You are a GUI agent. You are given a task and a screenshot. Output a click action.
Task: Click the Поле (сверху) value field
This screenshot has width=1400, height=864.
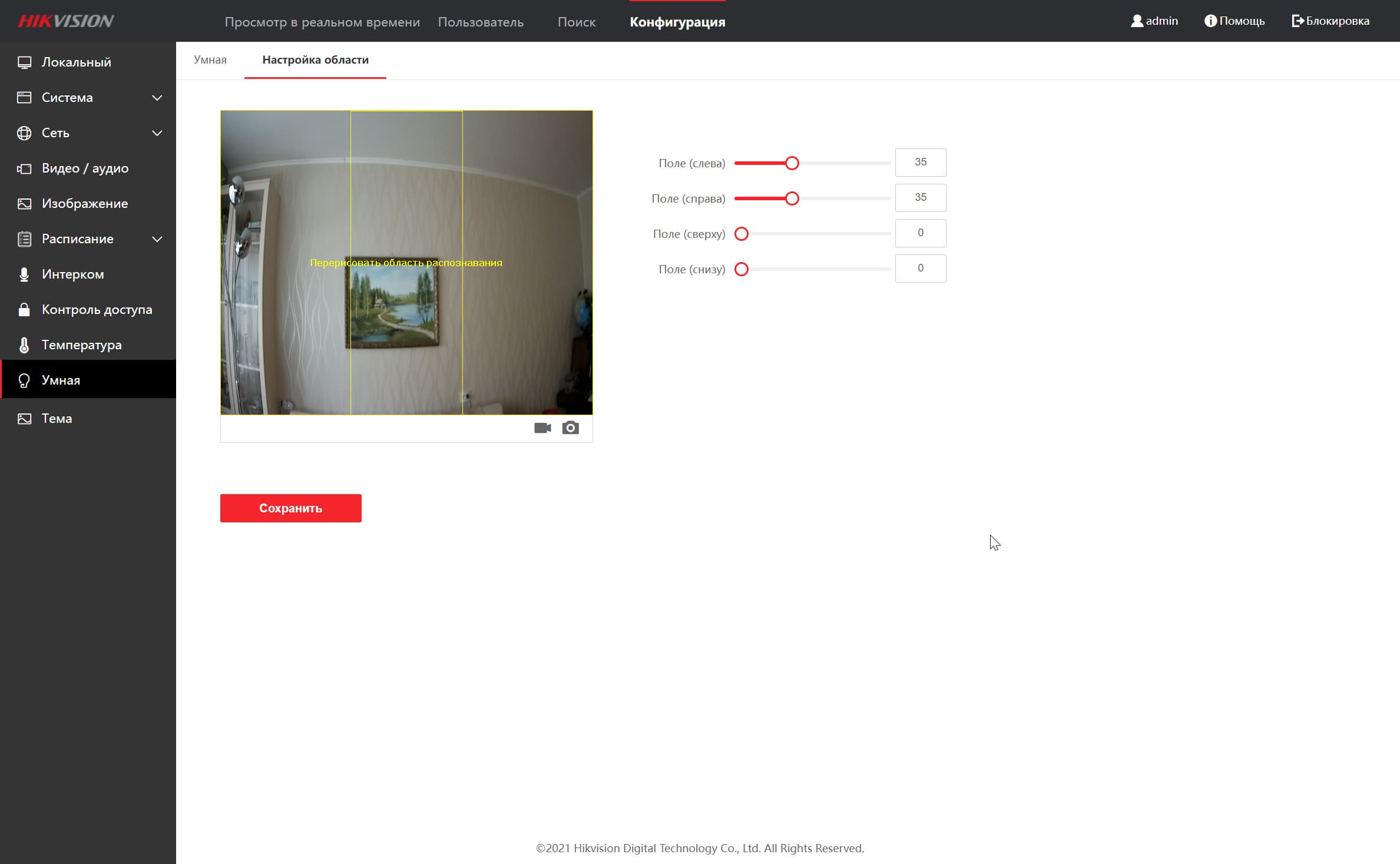920,233
